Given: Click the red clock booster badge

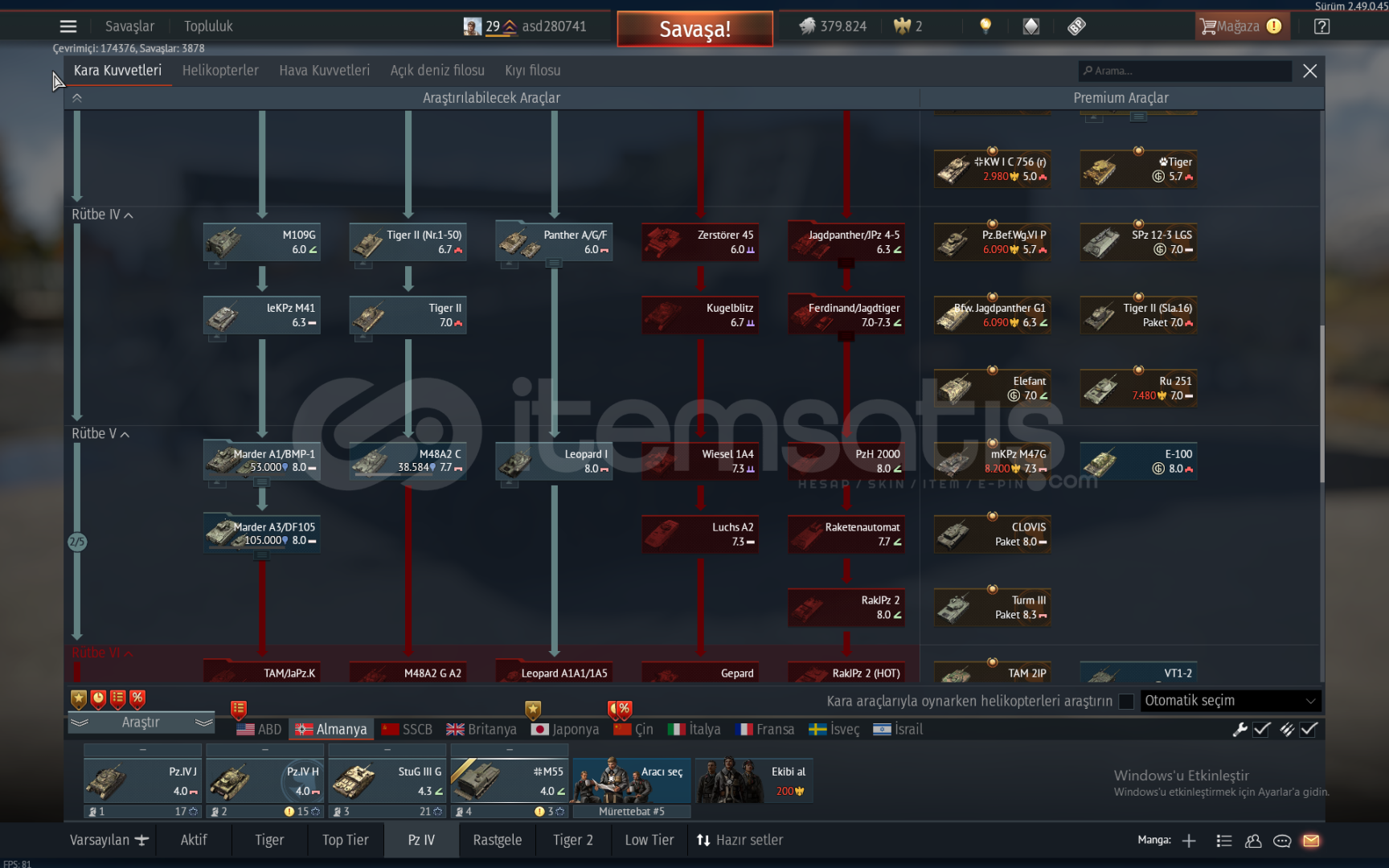Looking at the screenshot, I should click(x=98, y=699).
